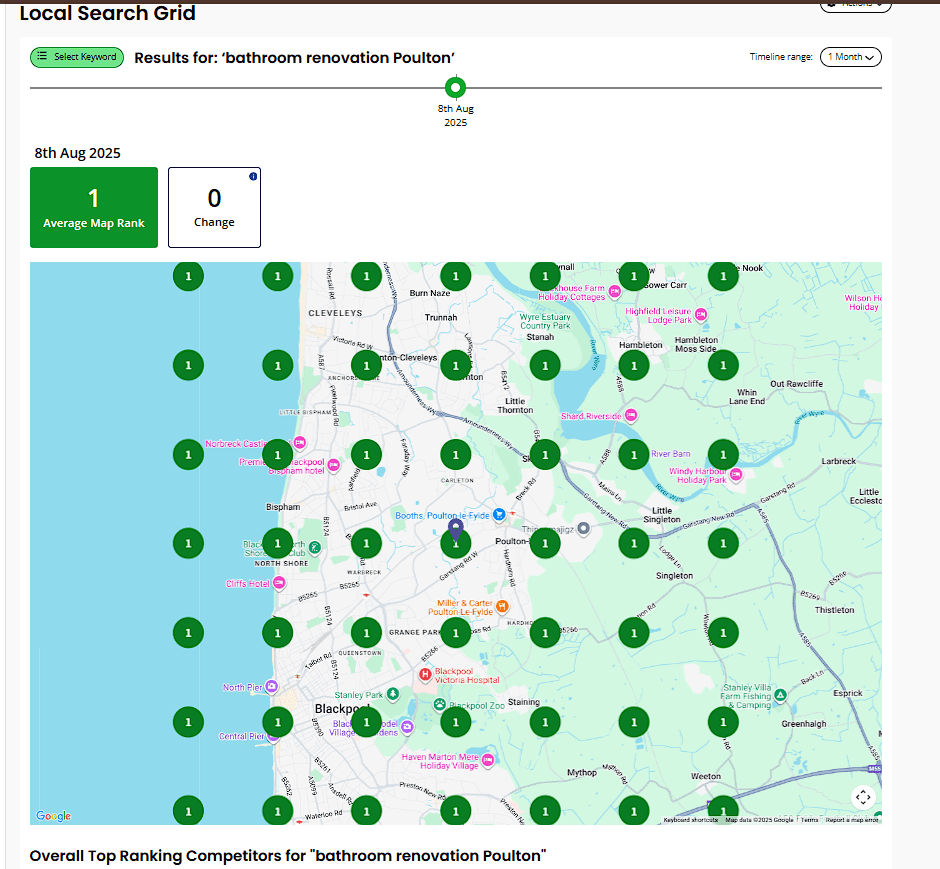Click the Google logo on map

point(54,816)
